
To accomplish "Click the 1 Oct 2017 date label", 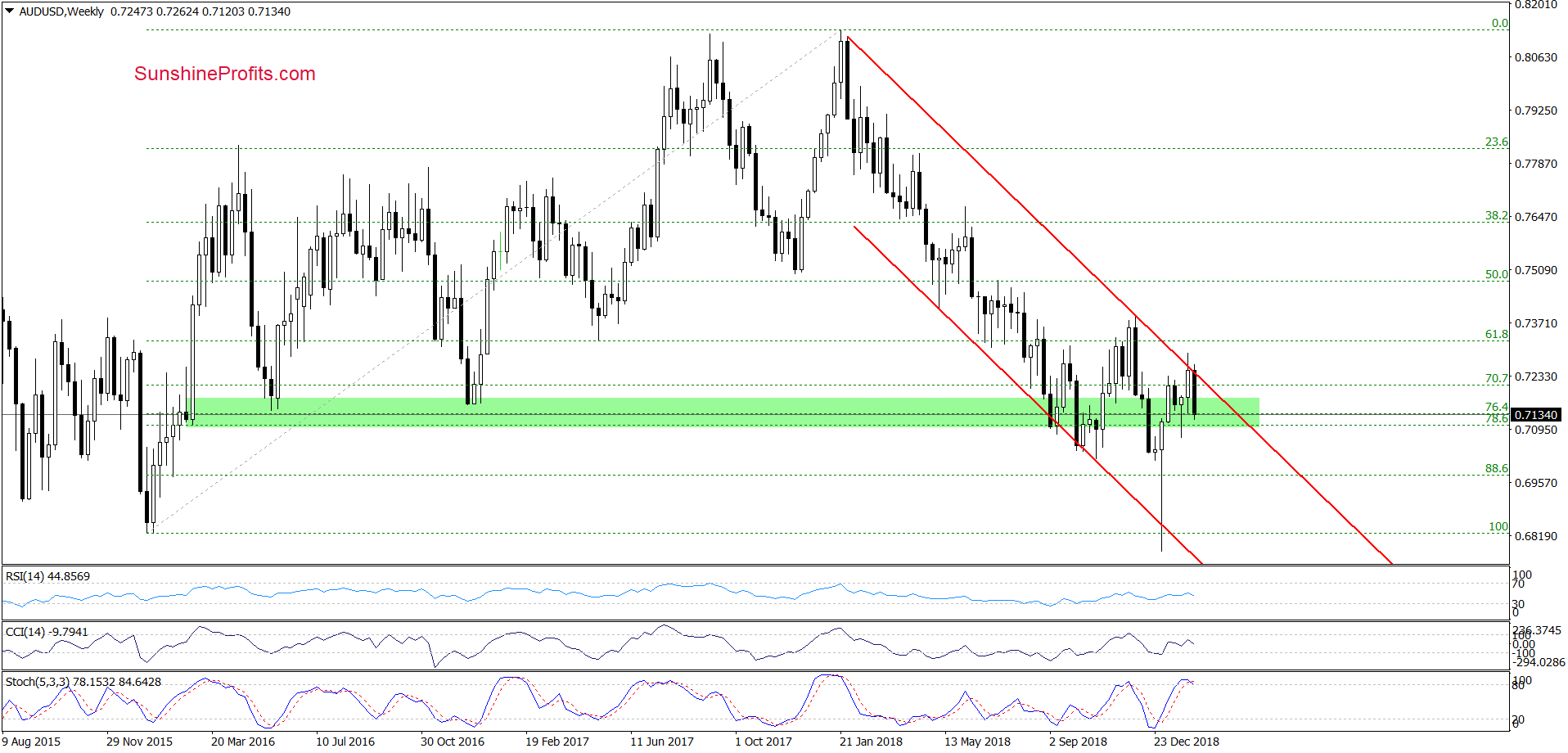I will point(764,742).
